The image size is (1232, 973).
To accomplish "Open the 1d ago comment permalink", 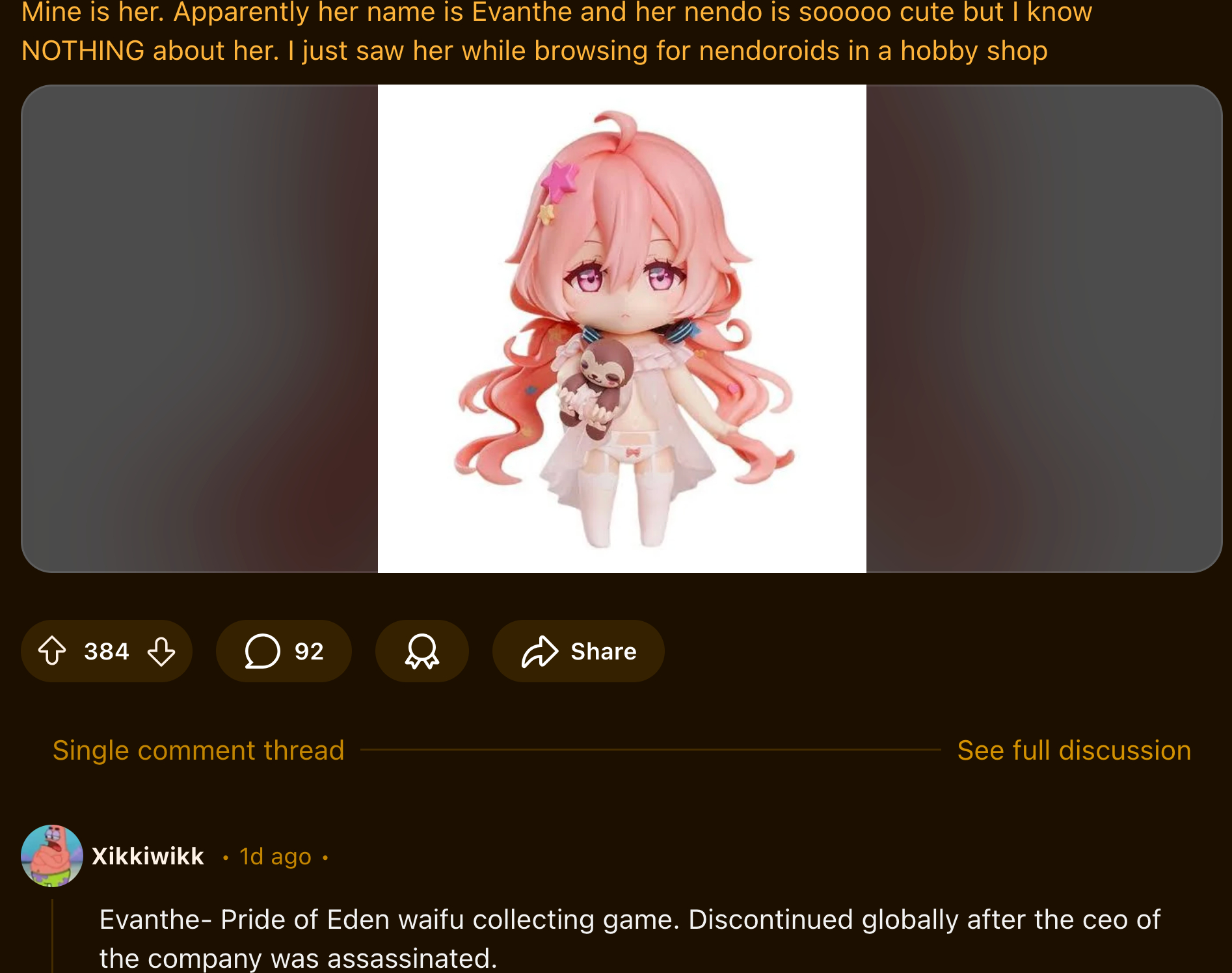I will [275, 857].
